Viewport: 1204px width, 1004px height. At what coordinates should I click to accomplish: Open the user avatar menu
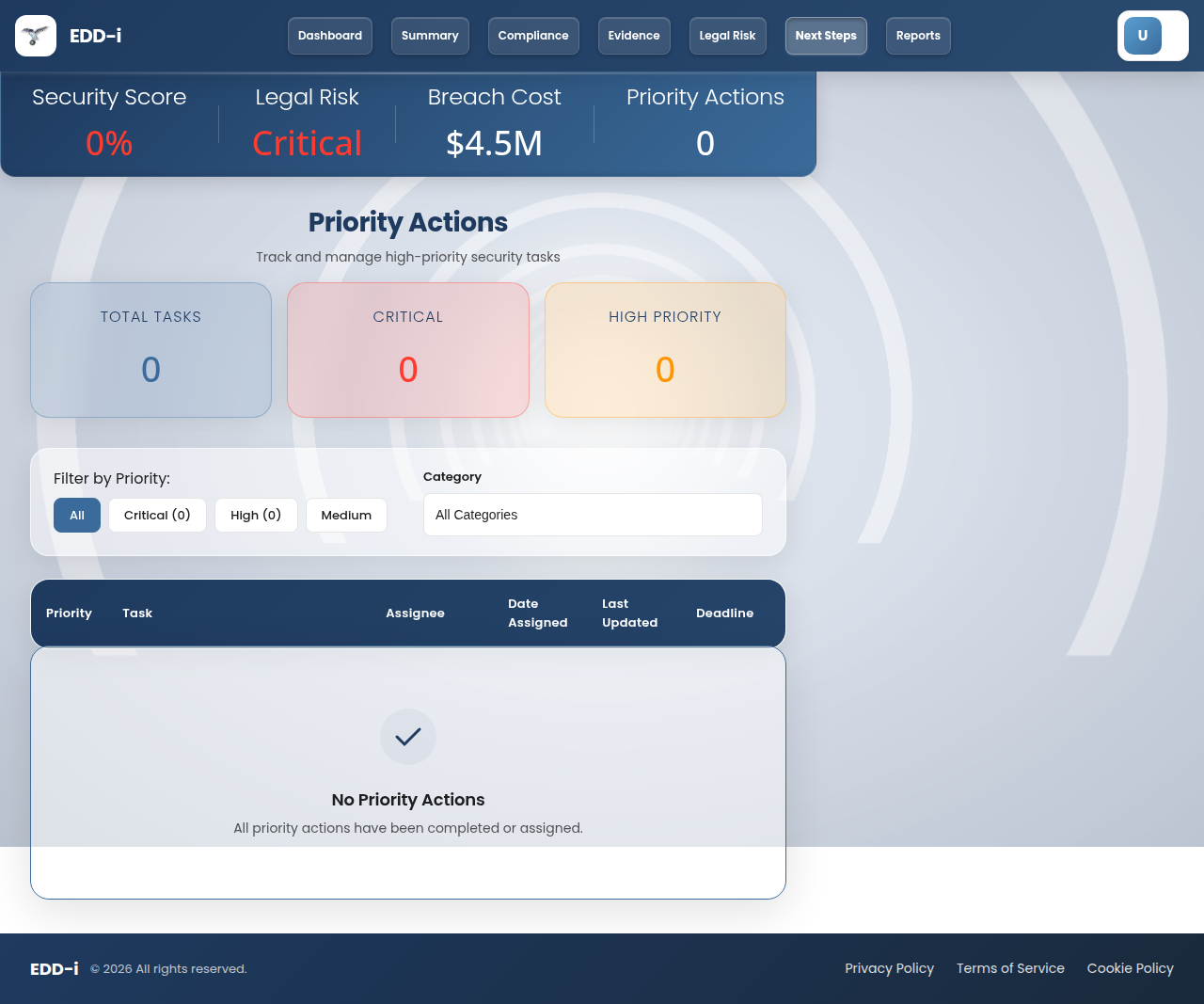coord(1141,34)
